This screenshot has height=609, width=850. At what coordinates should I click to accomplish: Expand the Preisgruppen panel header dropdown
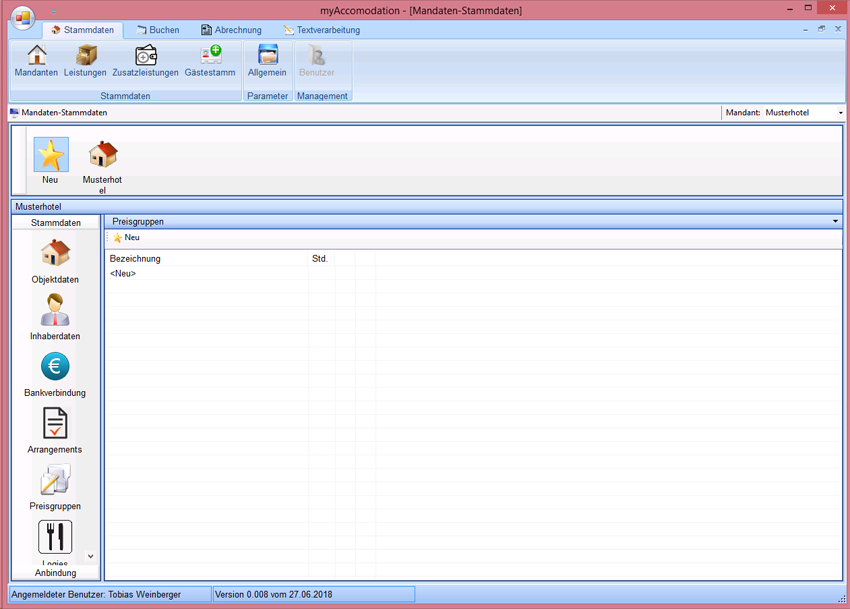[835, 221]
